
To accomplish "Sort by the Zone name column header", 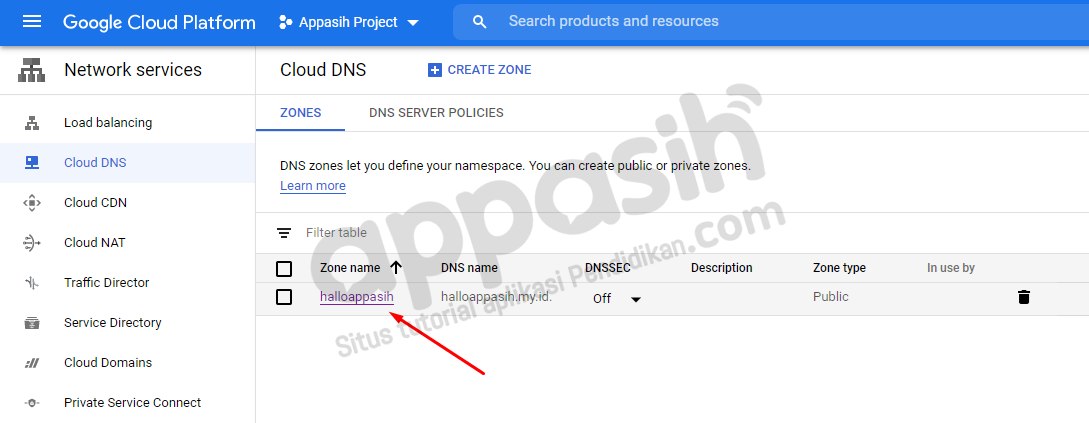I will pos(350,268).
